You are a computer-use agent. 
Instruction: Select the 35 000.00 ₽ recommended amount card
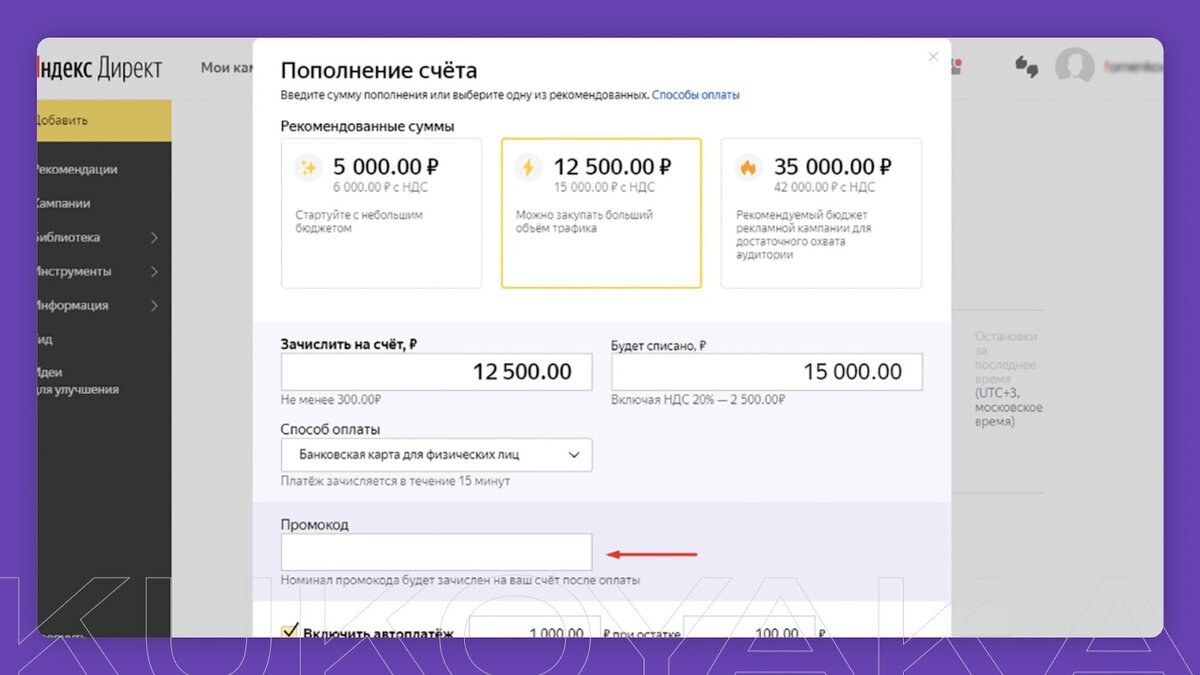[x=820, y=212]
